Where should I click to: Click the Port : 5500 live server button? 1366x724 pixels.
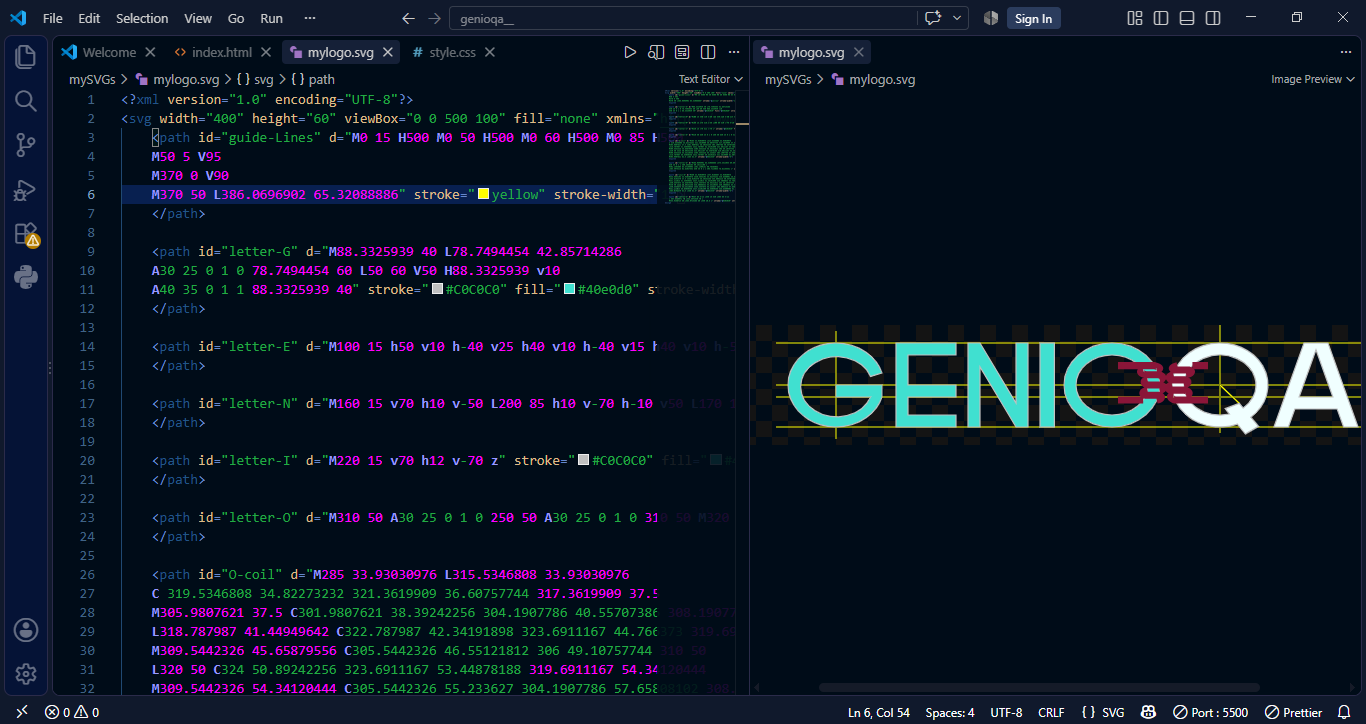point(1210,712)
